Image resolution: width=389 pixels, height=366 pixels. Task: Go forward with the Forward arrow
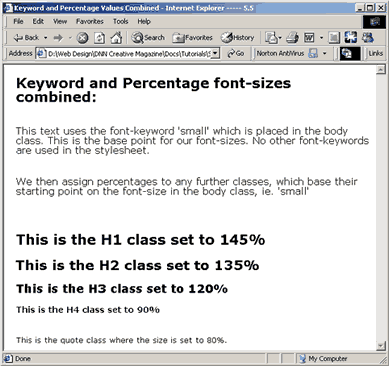pos(58,38)
